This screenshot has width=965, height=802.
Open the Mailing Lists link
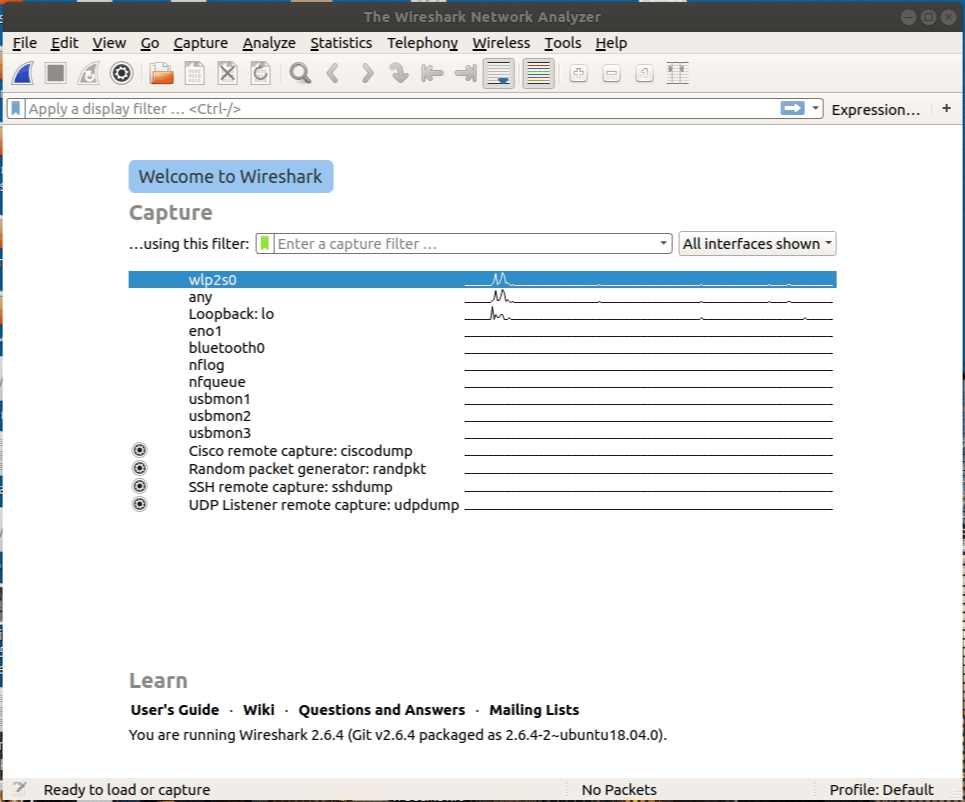(534, 710)
